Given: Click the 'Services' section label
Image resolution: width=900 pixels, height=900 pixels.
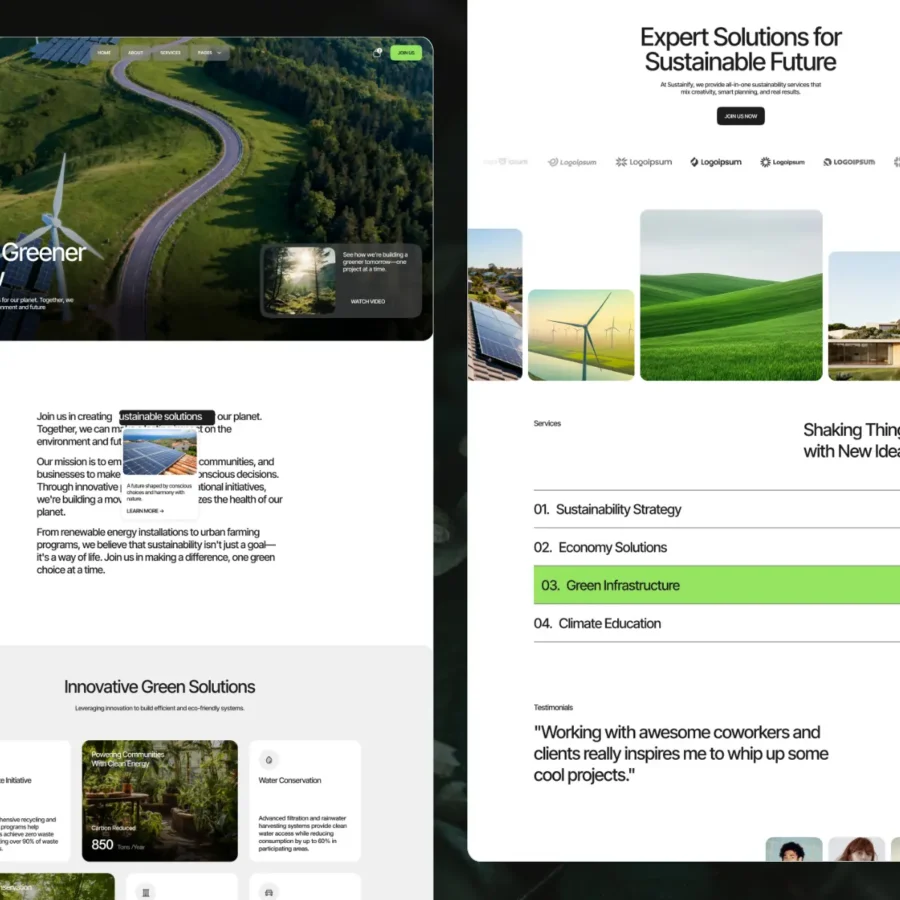Looking at the screenshot, I should point(547,423).
